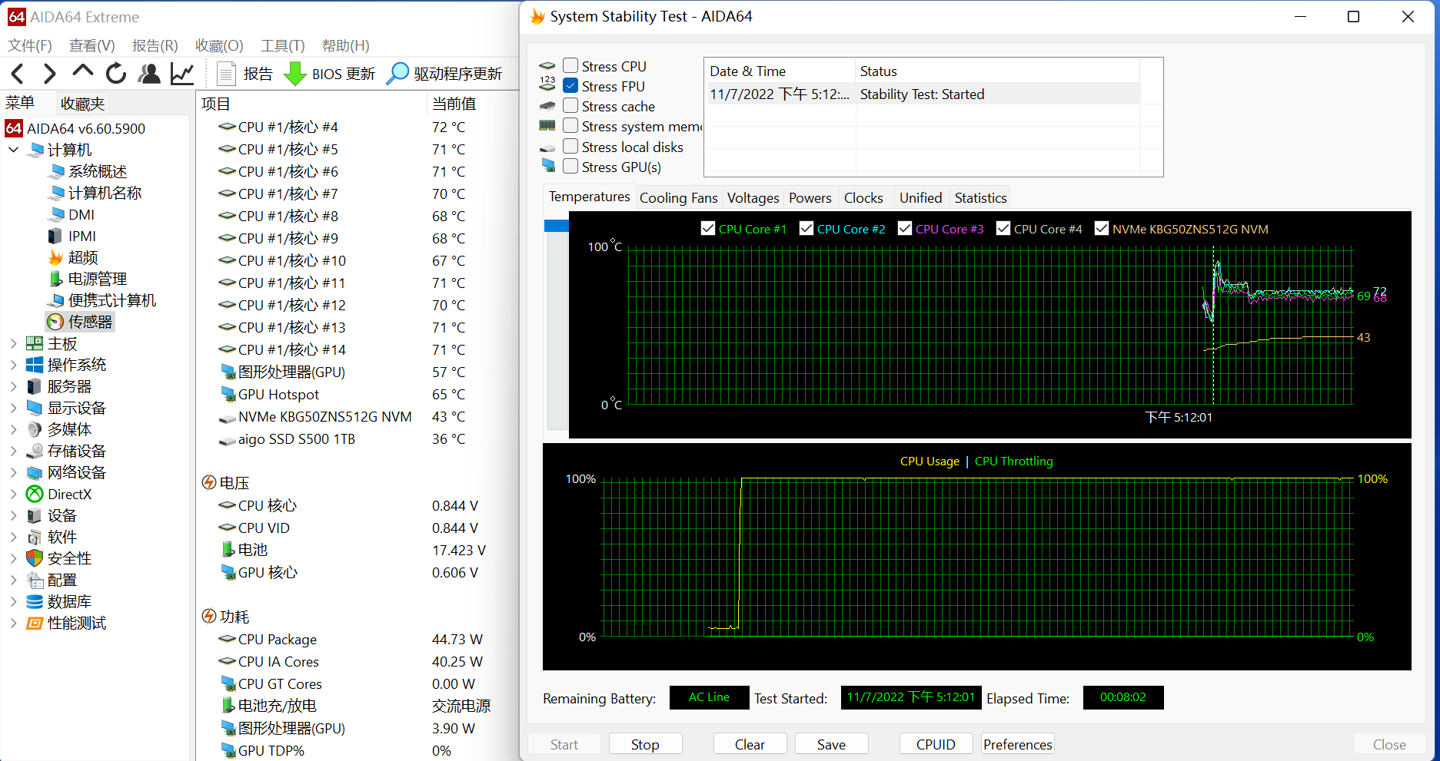Enable Stress cache checkbox
This screenshot has height=761, width=1440.
pos(570,106)
